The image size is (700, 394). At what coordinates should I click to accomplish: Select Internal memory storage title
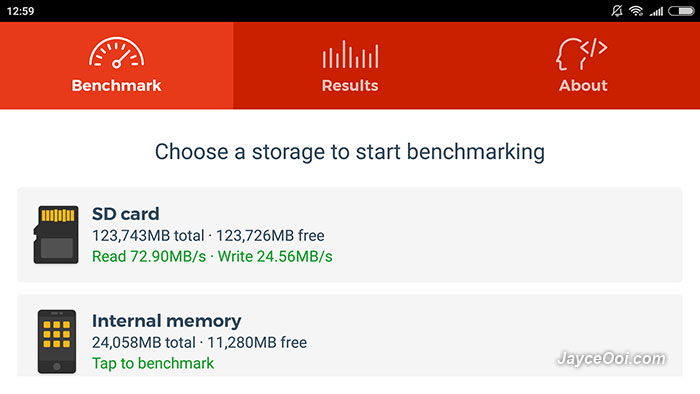(x=167, y=321)
